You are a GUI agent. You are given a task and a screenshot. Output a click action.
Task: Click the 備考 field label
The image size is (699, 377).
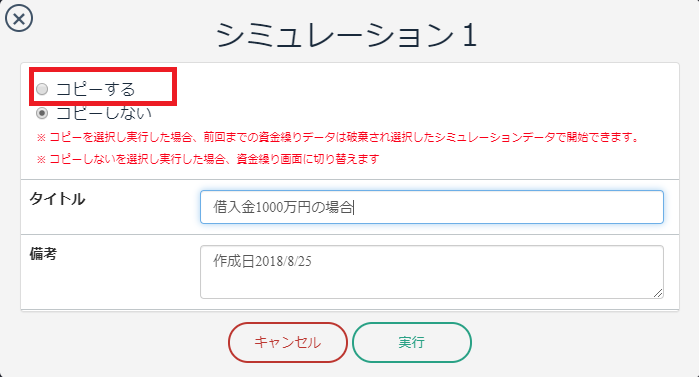click(43, 254)
